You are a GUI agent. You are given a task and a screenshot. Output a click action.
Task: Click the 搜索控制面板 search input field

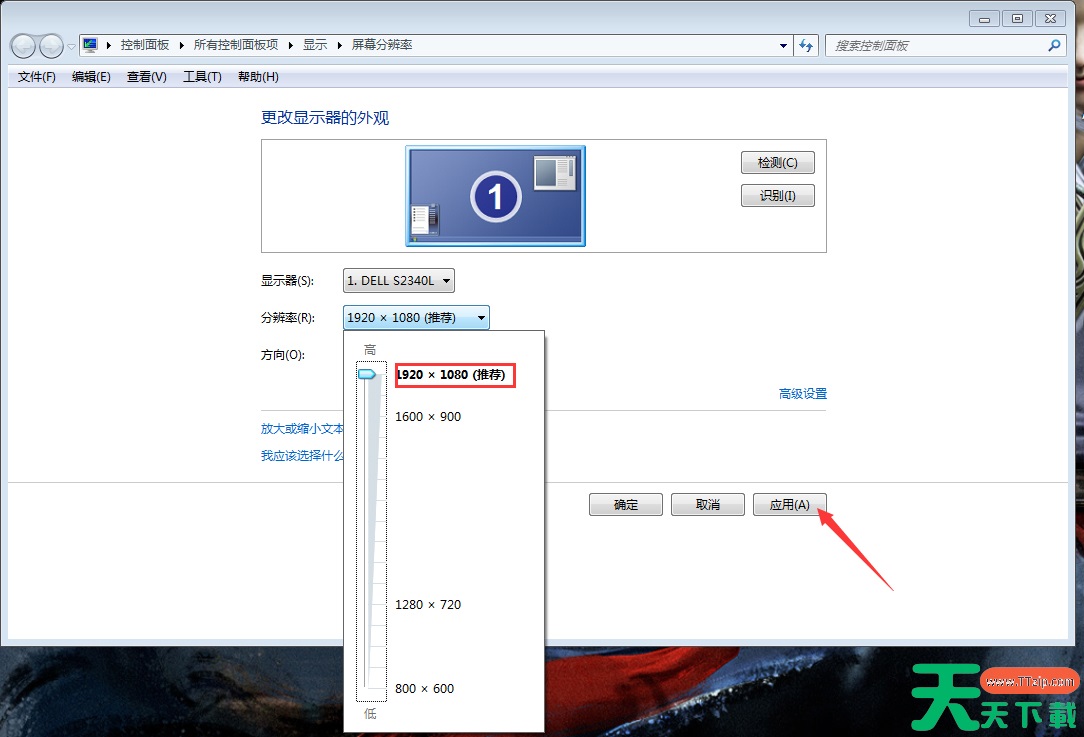pyautogui.click(x=935, y=46)
